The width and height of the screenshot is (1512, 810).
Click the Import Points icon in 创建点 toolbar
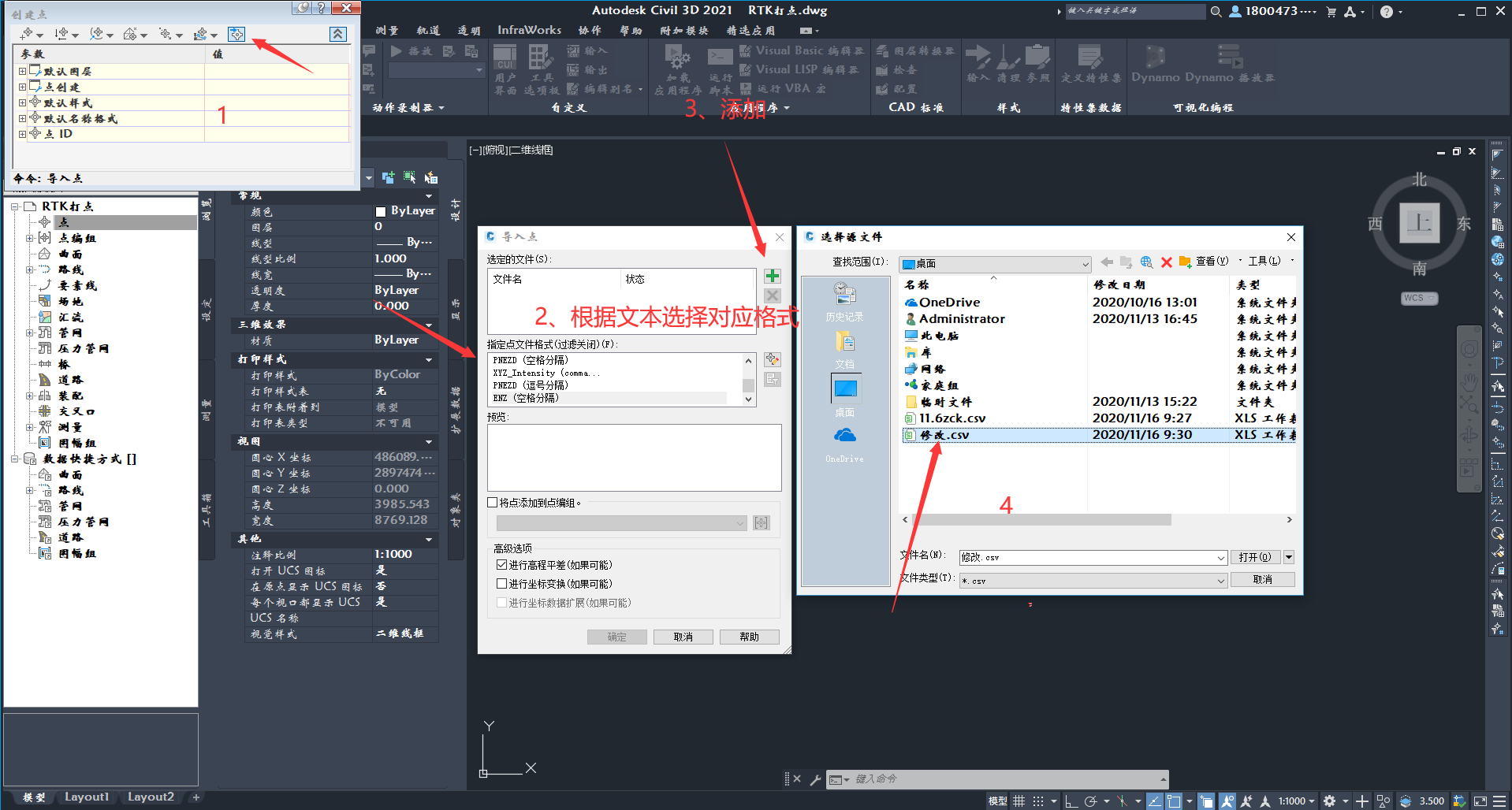pyautogui.click(x=236, y=34)
